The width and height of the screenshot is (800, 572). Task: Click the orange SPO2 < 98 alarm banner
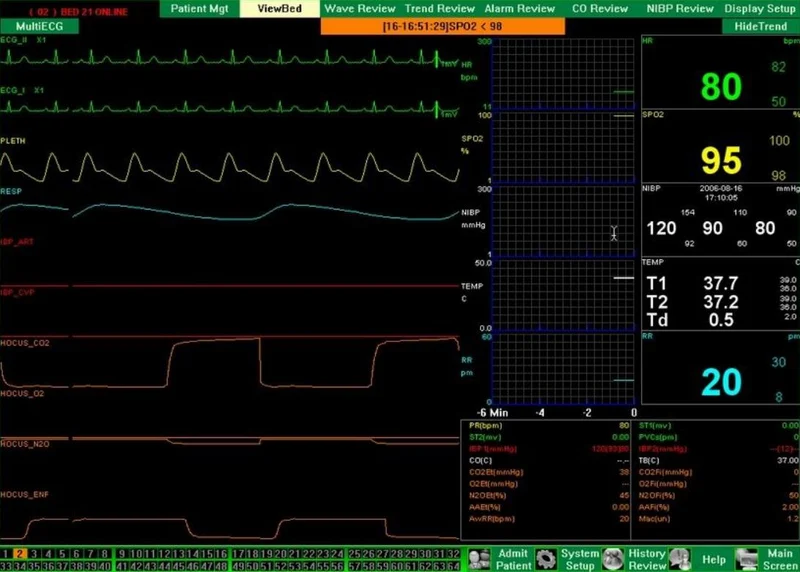pos(442,27)
